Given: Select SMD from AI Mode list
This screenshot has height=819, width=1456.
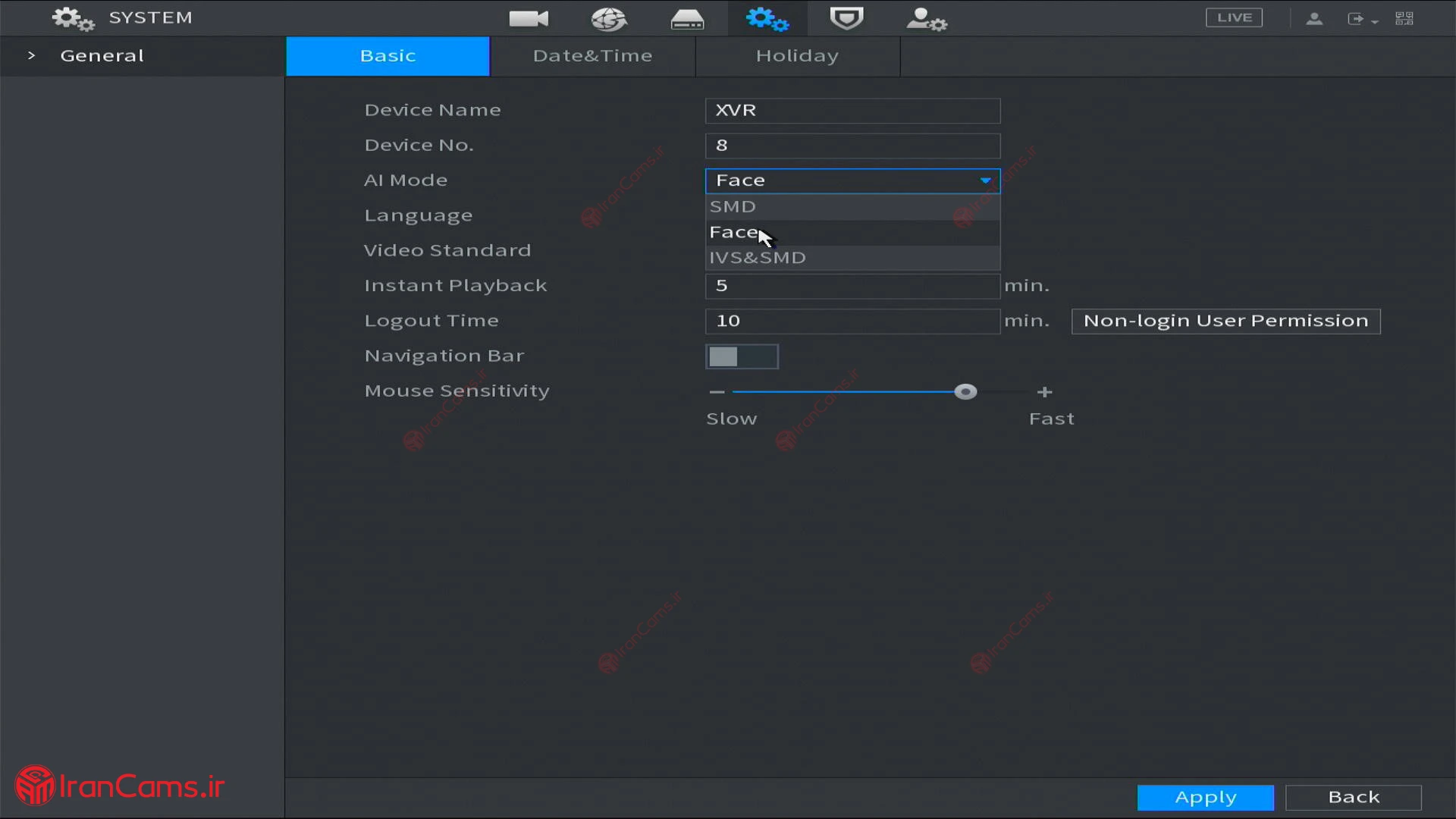Looking at the screenshot, I should coord(733,206).
